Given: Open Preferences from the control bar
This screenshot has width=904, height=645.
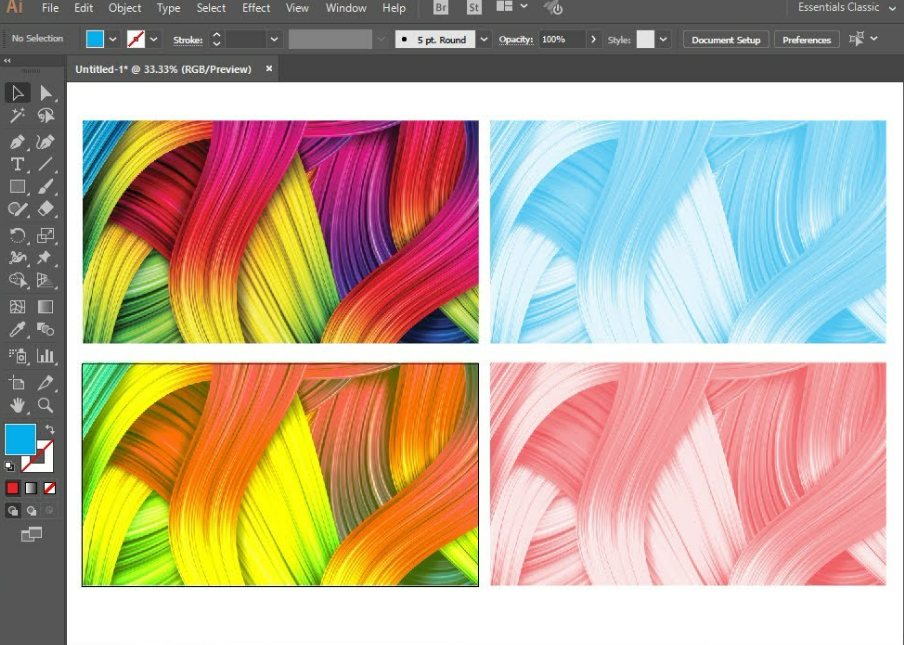Looking at the screenshot, I should coord(806,40).
